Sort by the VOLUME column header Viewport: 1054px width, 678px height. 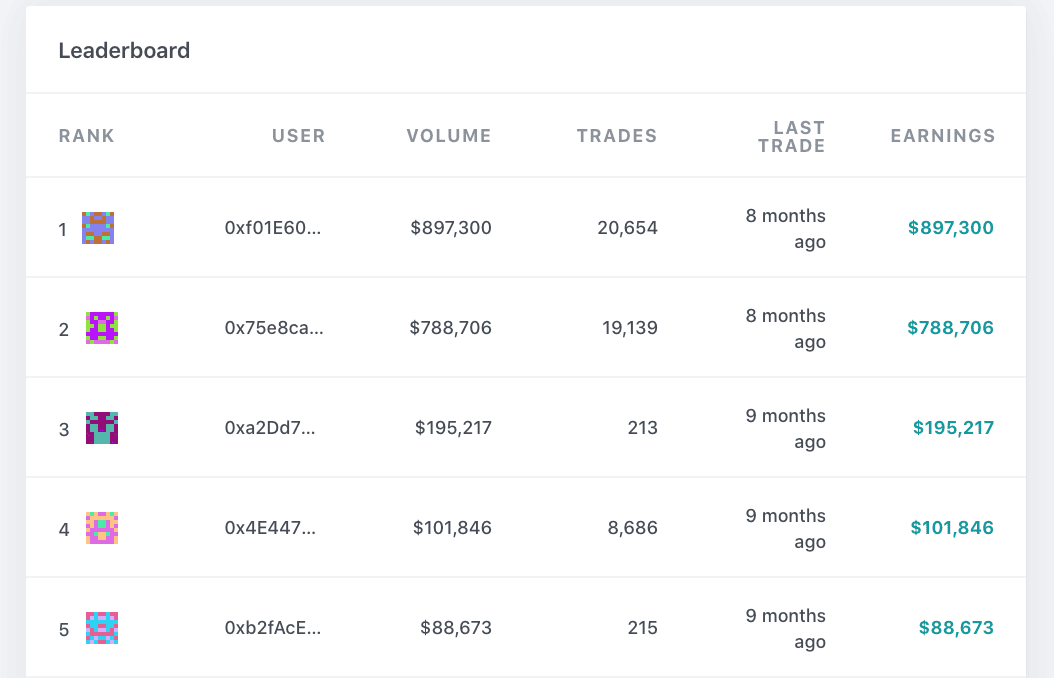(x=449, y=136)
